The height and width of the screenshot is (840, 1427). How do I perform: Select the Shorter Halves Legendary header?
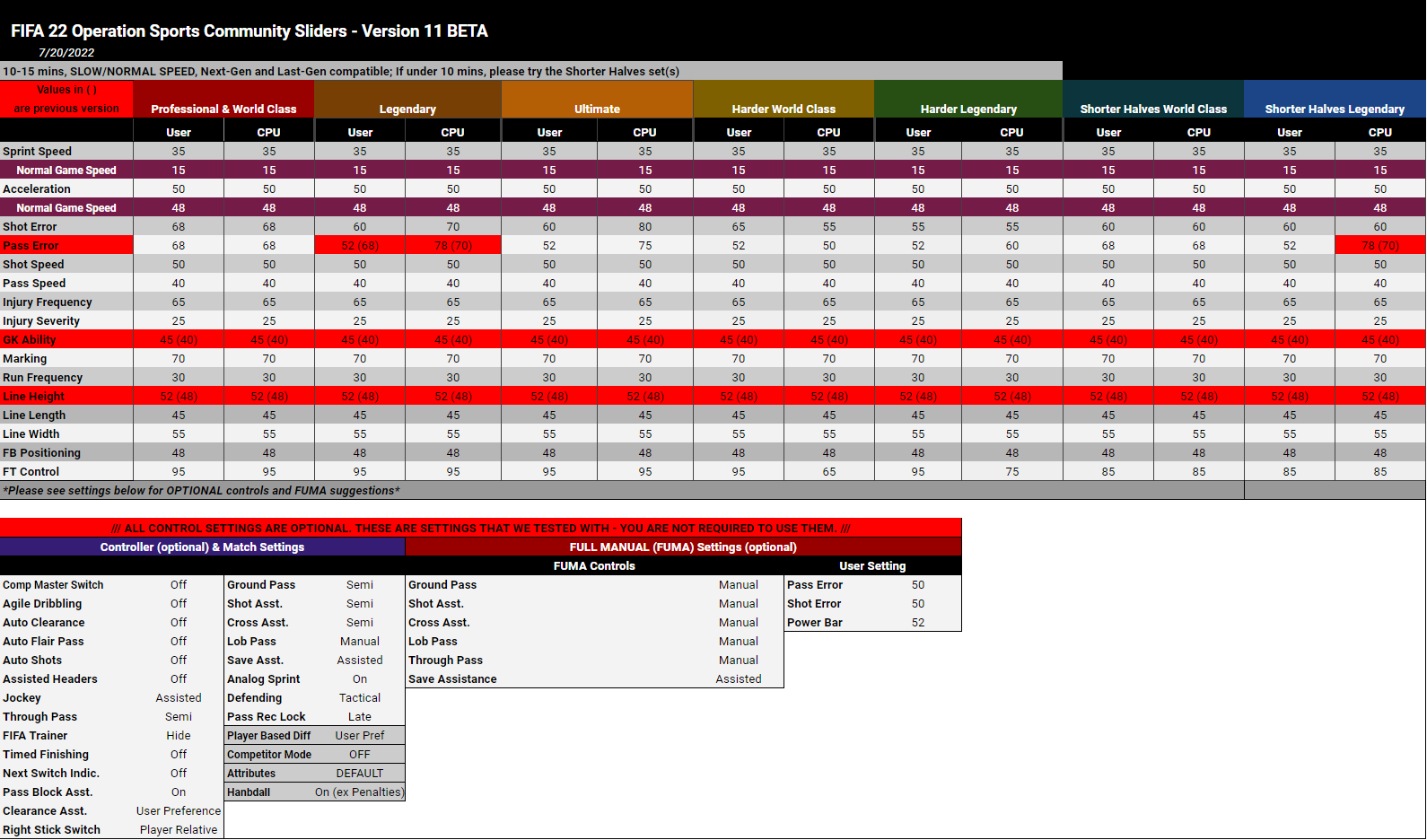pyautogui.click(x=1335, y=109)
